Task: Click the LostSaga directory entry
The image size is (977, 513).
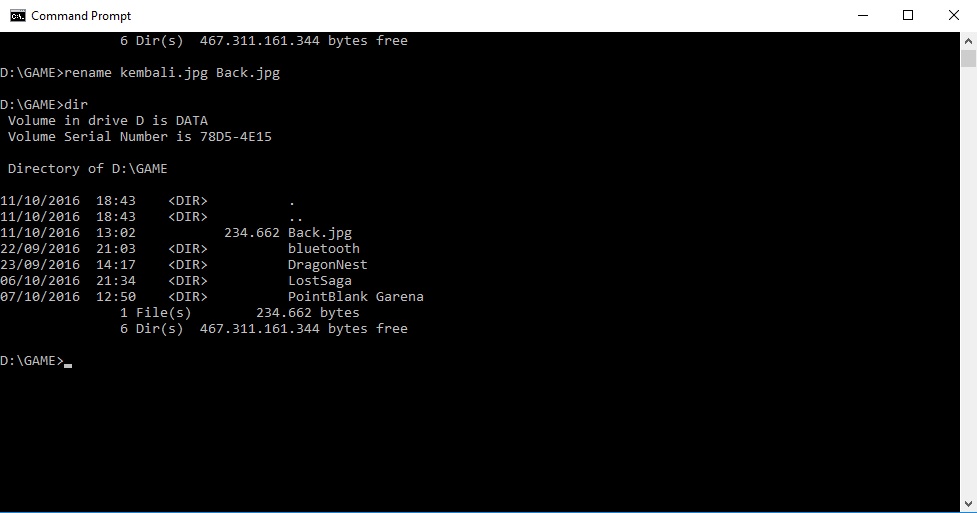Action: 320,281
